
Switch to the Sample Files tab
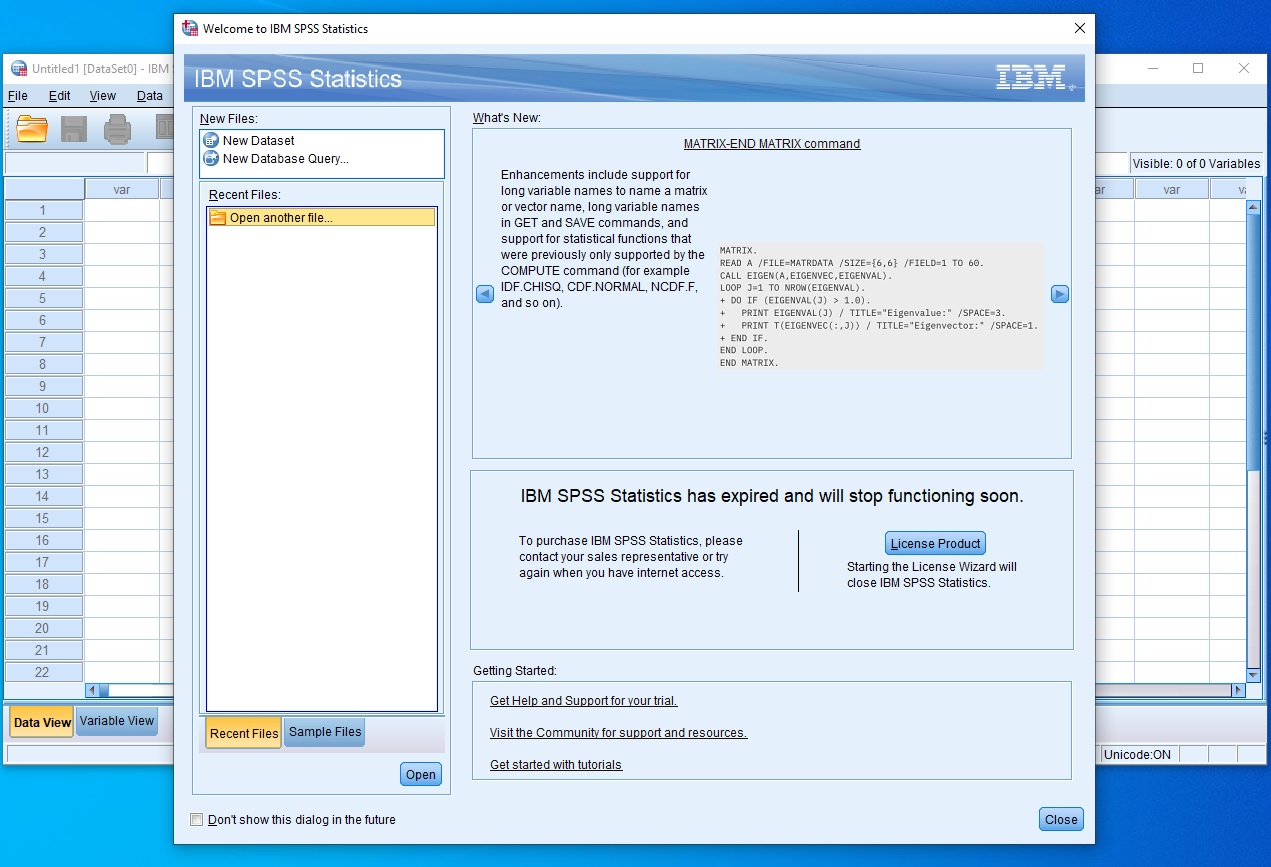coord(325,732)
